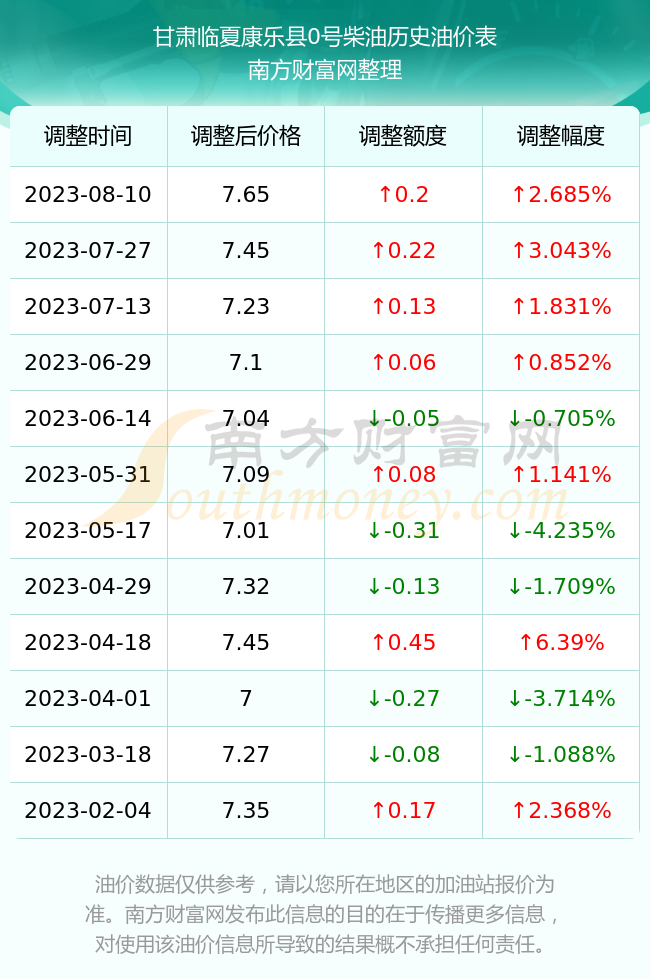The height and width of the screenshot is (980, 650).
Task: Select the 2023-06-29 date cell
Action: point(88,363)
